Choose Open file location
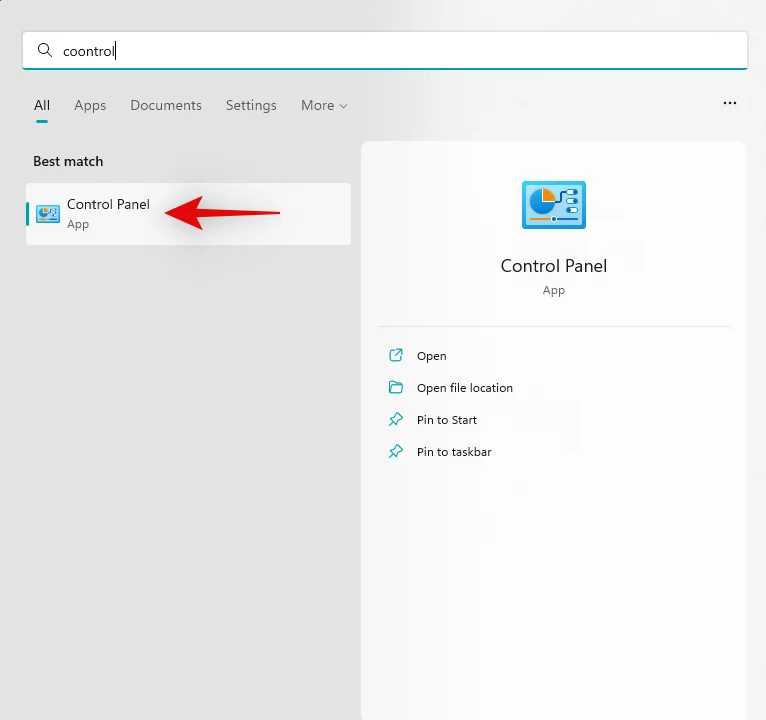The width and height of the screenshot is (766, 720). [464, 388]
